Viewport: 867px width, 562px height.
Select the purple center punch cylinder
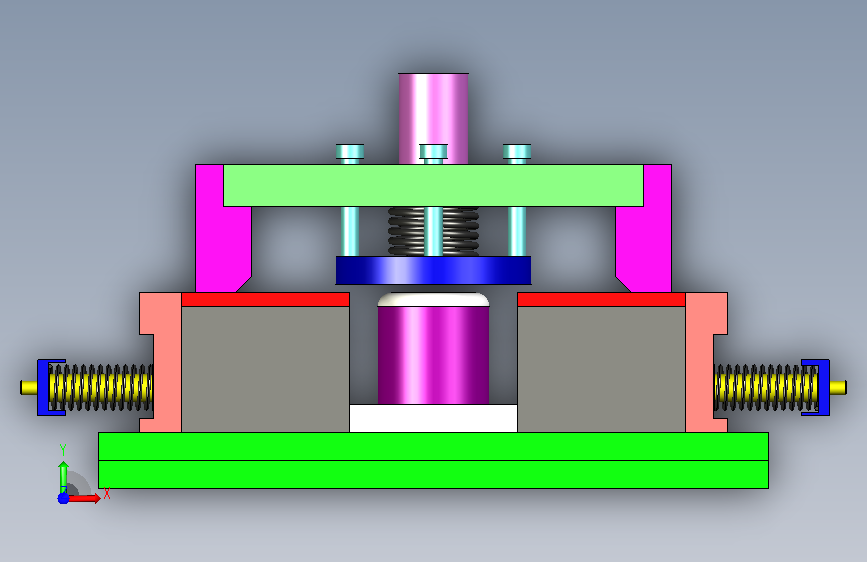(x=434, y=355)
